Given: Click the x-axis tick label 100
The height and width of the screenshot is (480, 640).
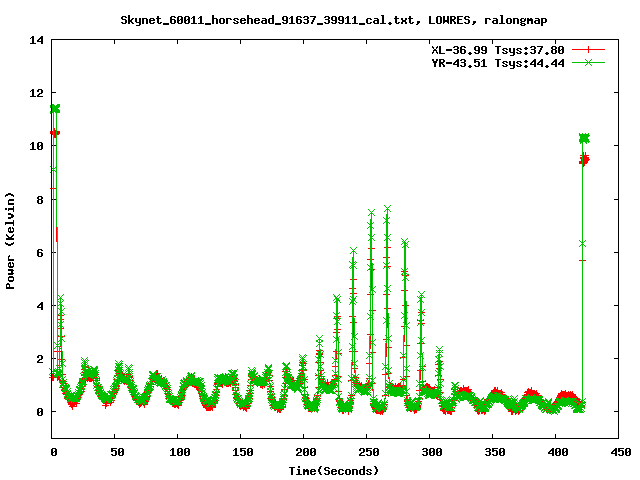Looking at the screenshot, I should [x=180, y=452].
